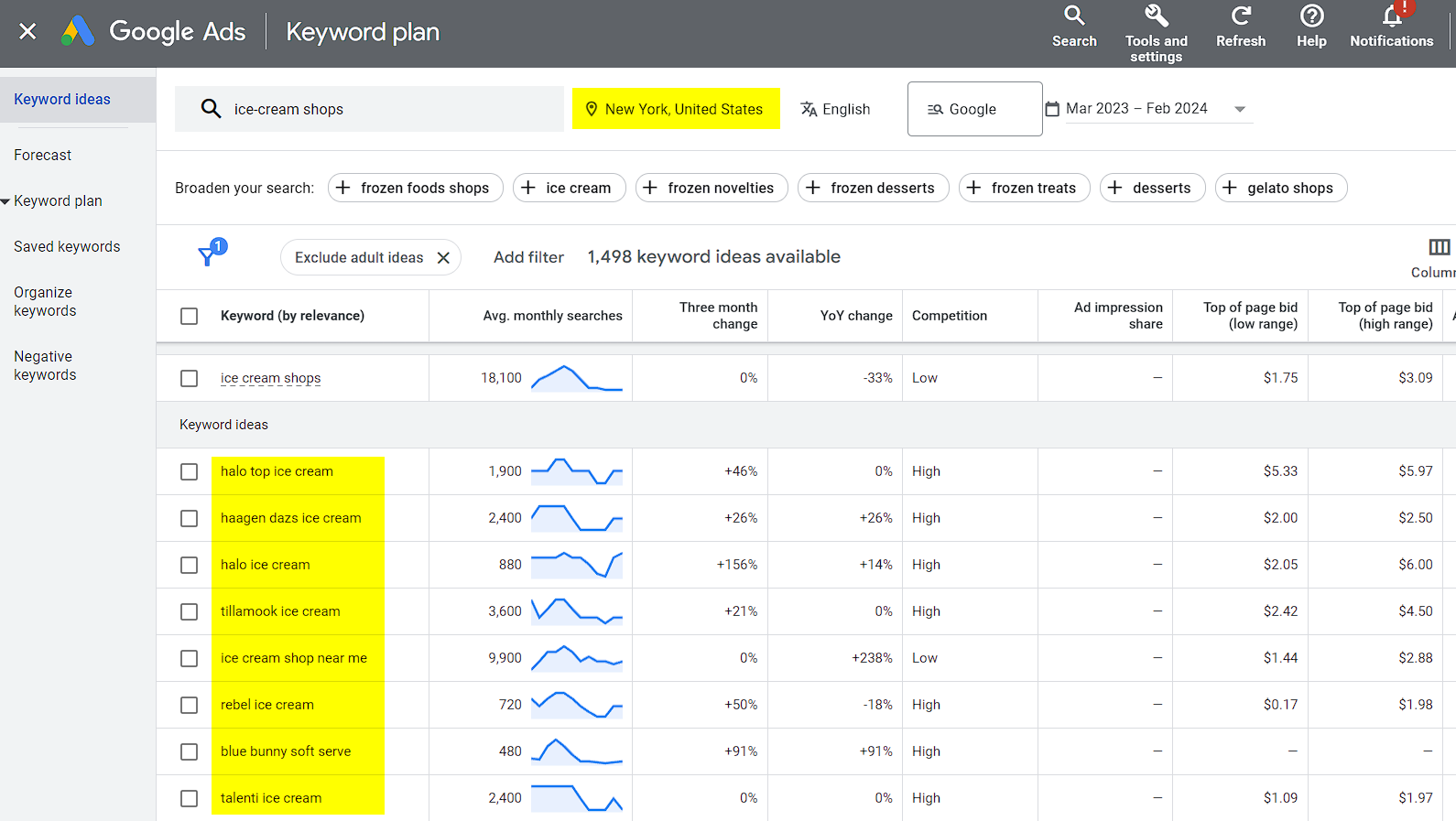1456x821 pixels.
Task: Click plus icon on frozen treats chip
Action: point(974,188)
